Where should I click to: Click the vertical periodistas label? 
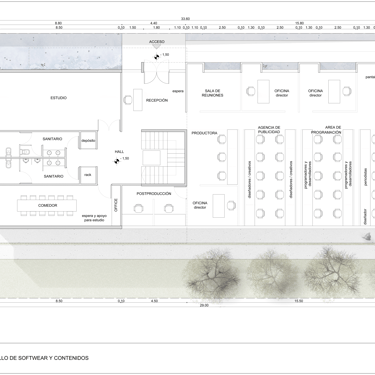point(366,177)
